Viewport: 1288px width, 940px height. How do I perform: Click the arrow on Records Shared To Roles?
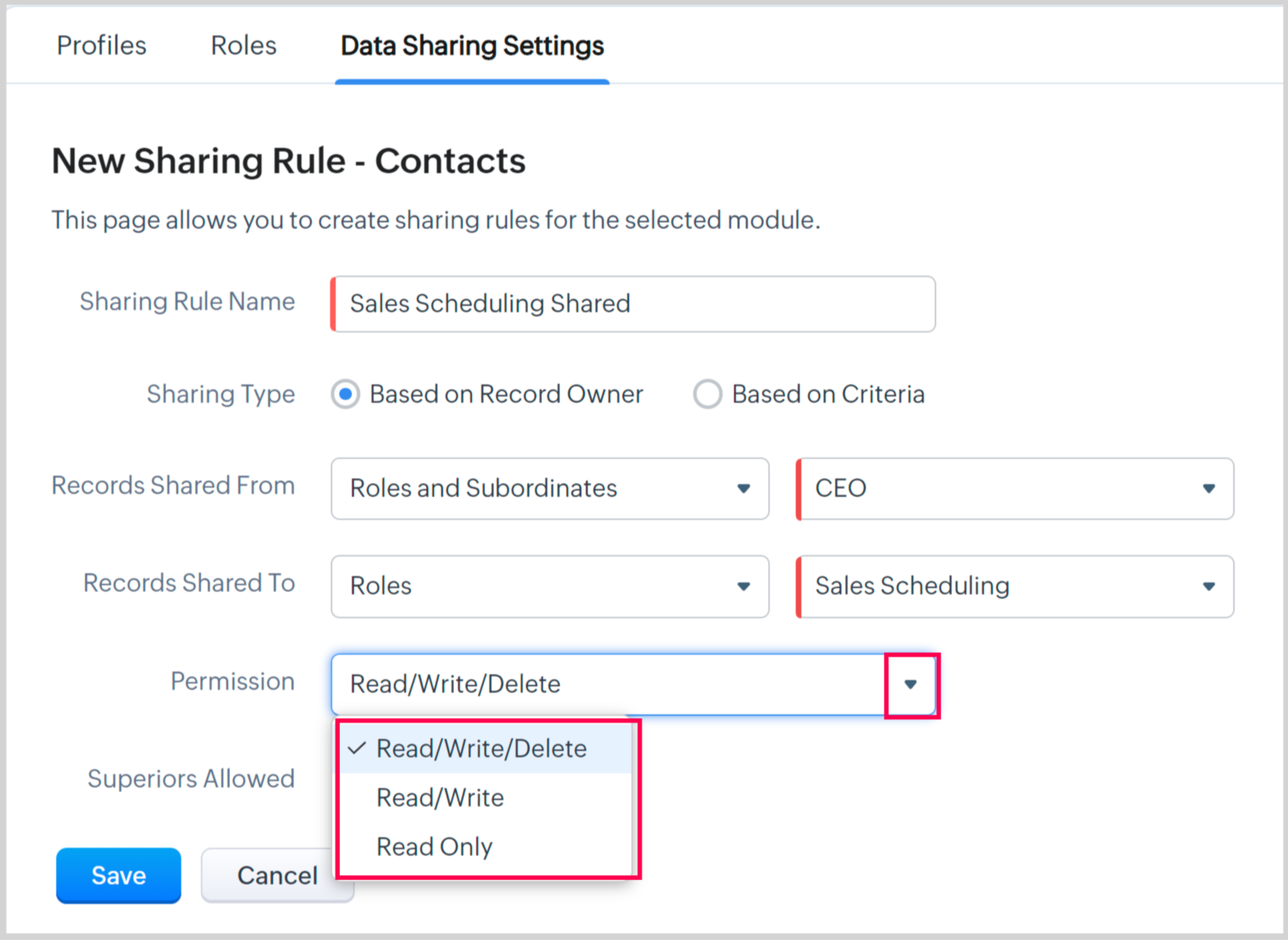[x=743, y=586]
